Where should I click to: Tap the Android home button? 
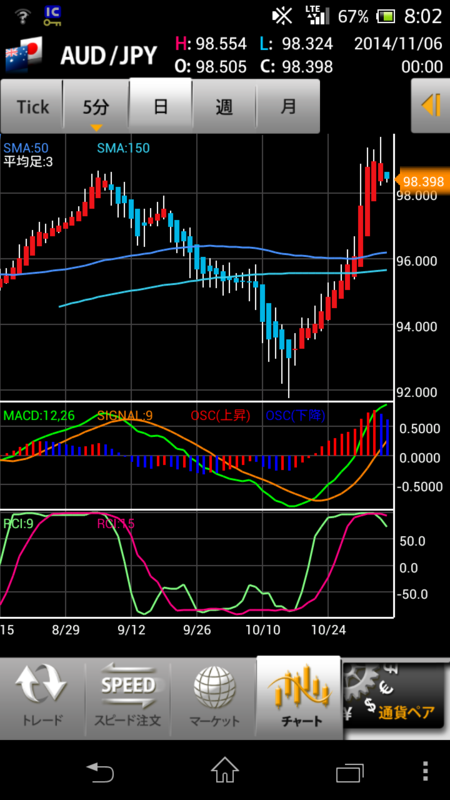[x=225, y=770]
